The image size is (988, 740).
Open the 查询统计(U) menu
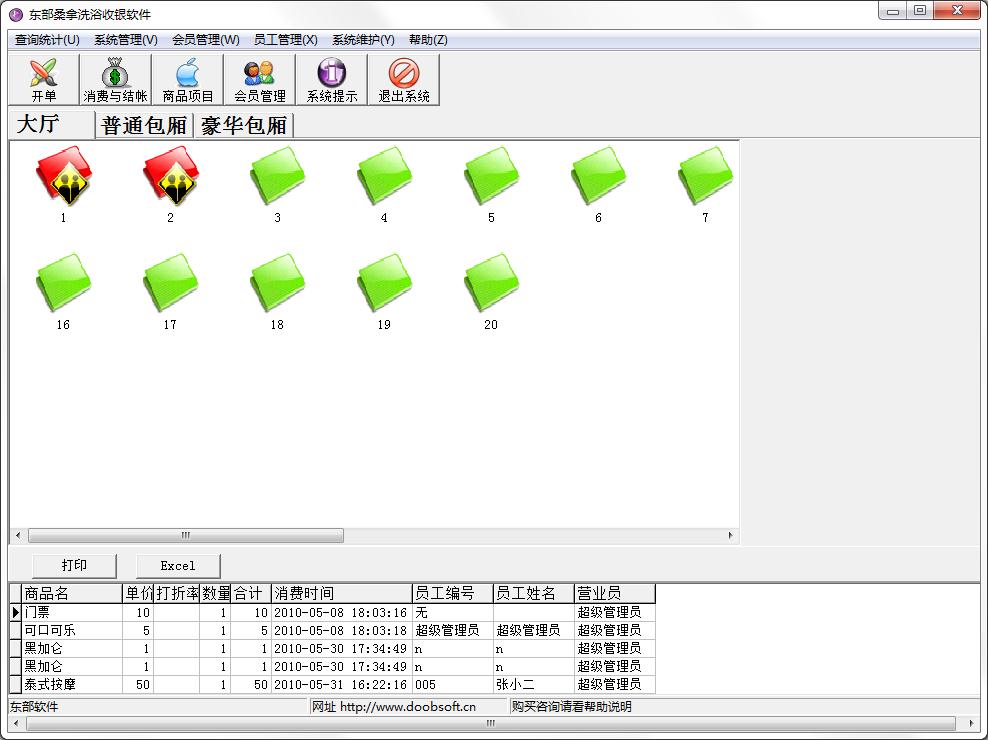[x=47, y=40]
